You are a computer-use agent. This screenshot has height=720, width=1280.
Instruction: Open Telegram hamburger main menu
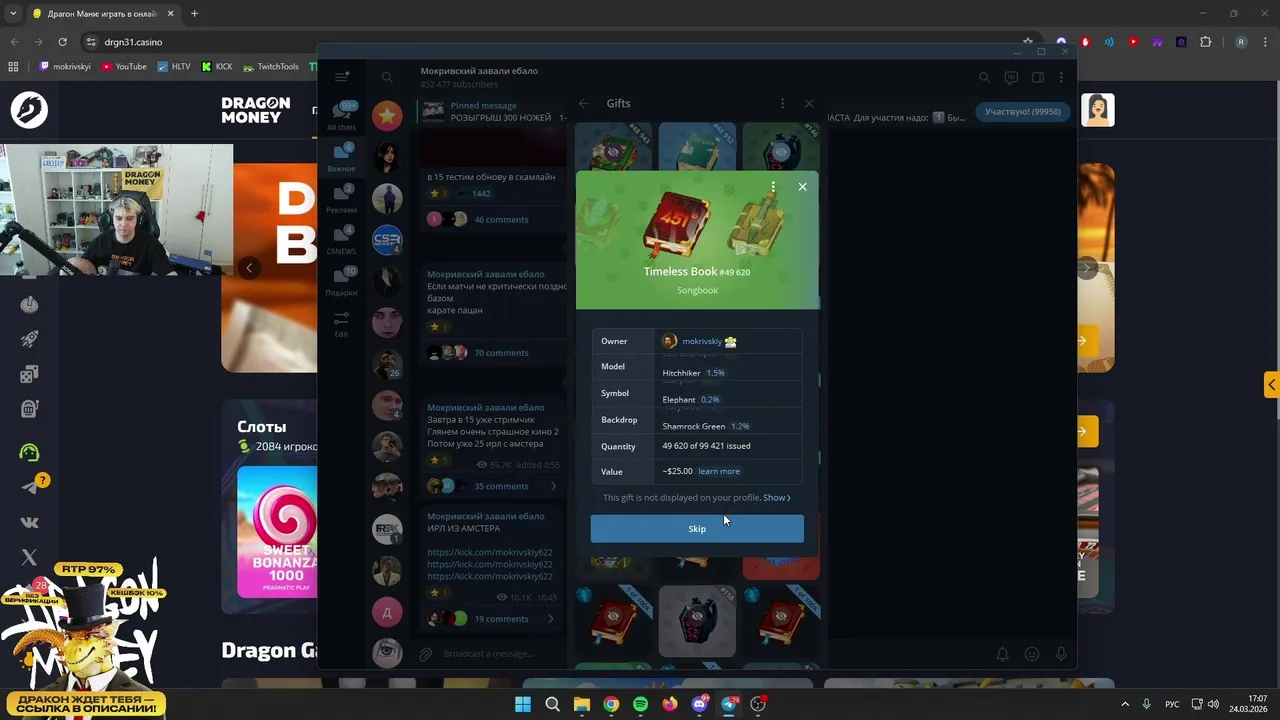pyautogui.click(x=342, y=77)
